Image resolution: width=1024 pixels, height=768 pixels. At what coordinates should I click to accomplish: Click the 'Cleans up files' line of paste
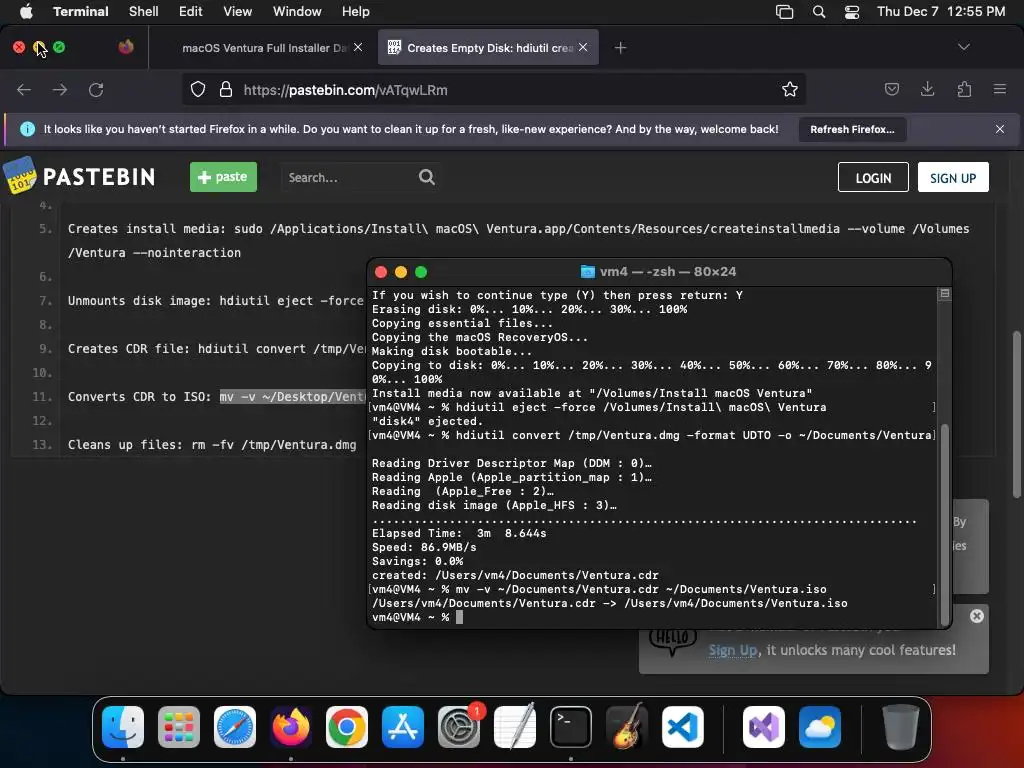point(212,445)
